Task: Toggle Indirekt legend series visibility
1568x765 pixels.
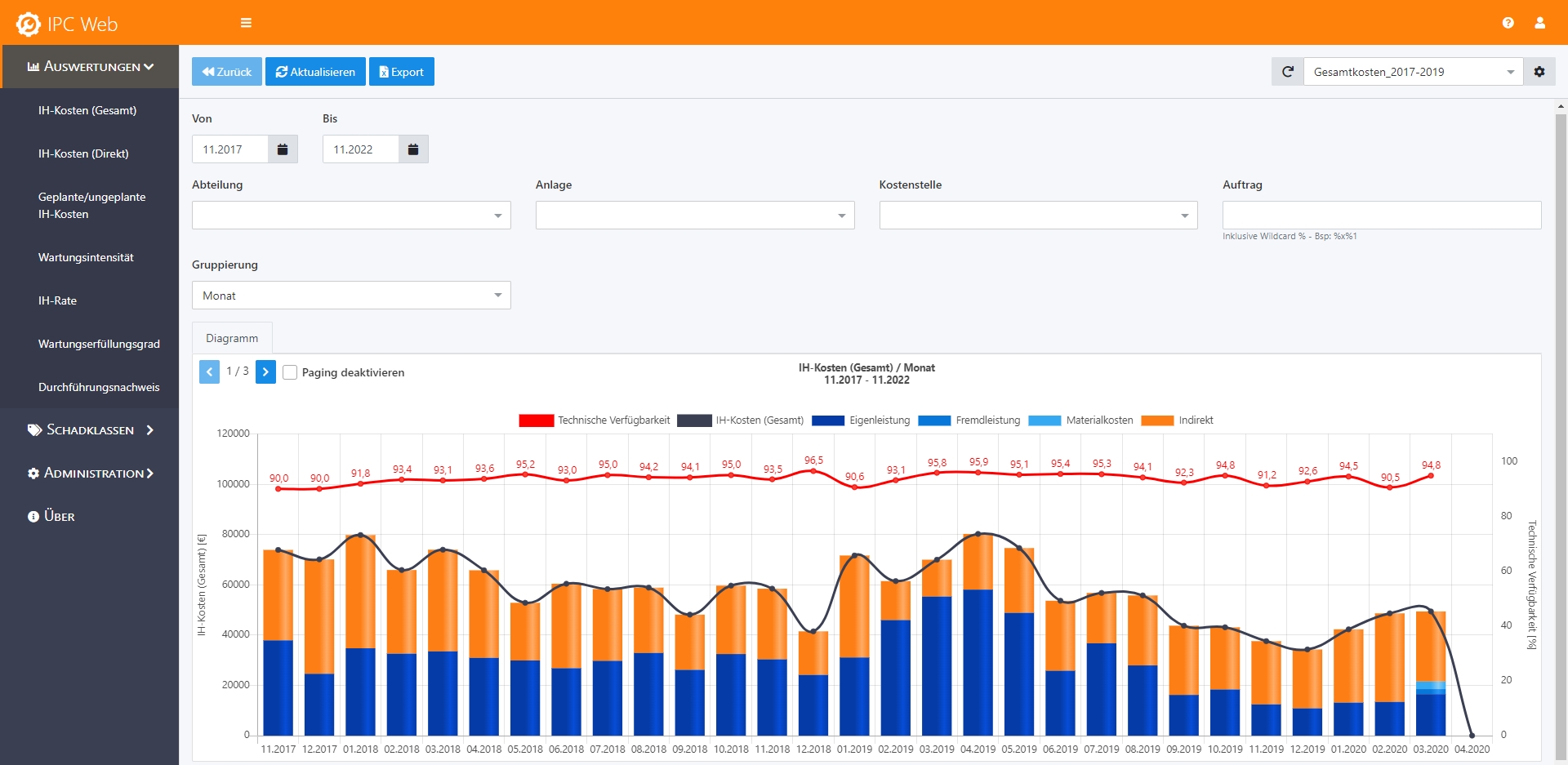Action: (1177, 420)
